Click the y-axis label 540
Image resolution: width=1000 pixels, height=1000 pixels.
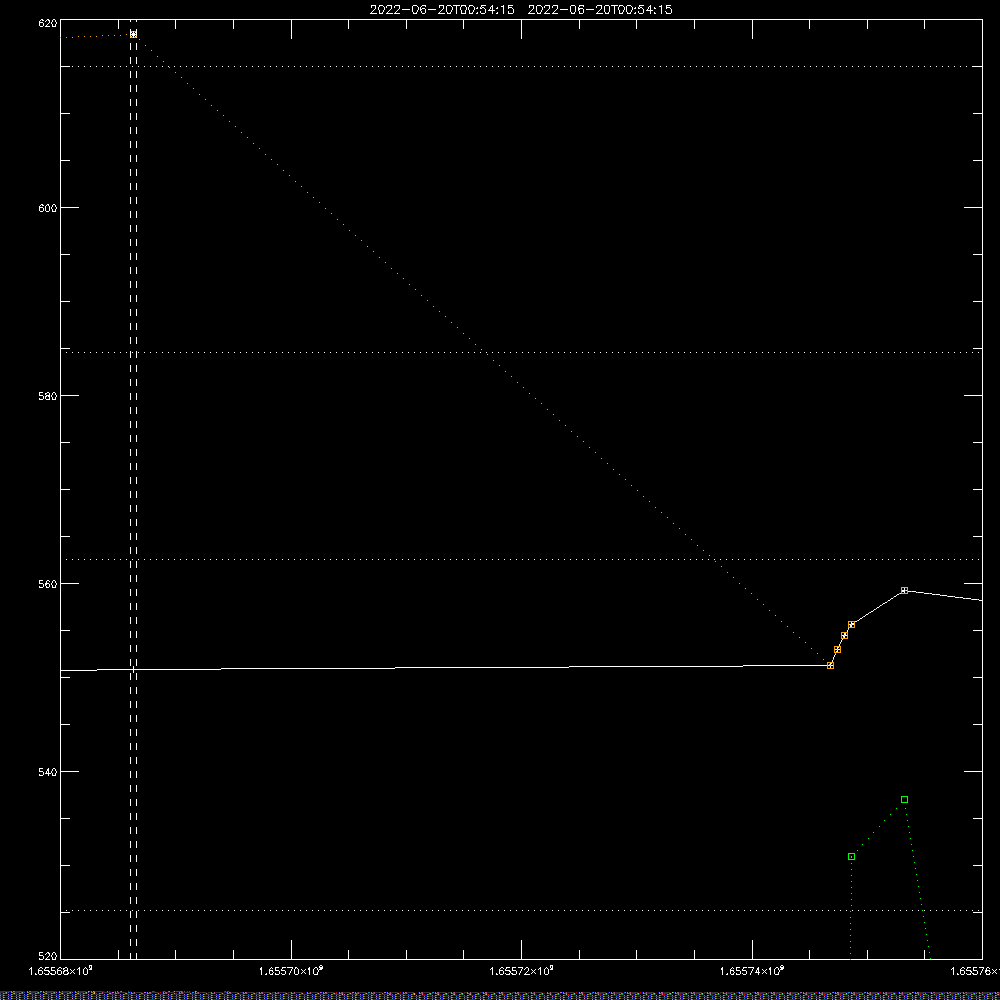coord(48,772)
